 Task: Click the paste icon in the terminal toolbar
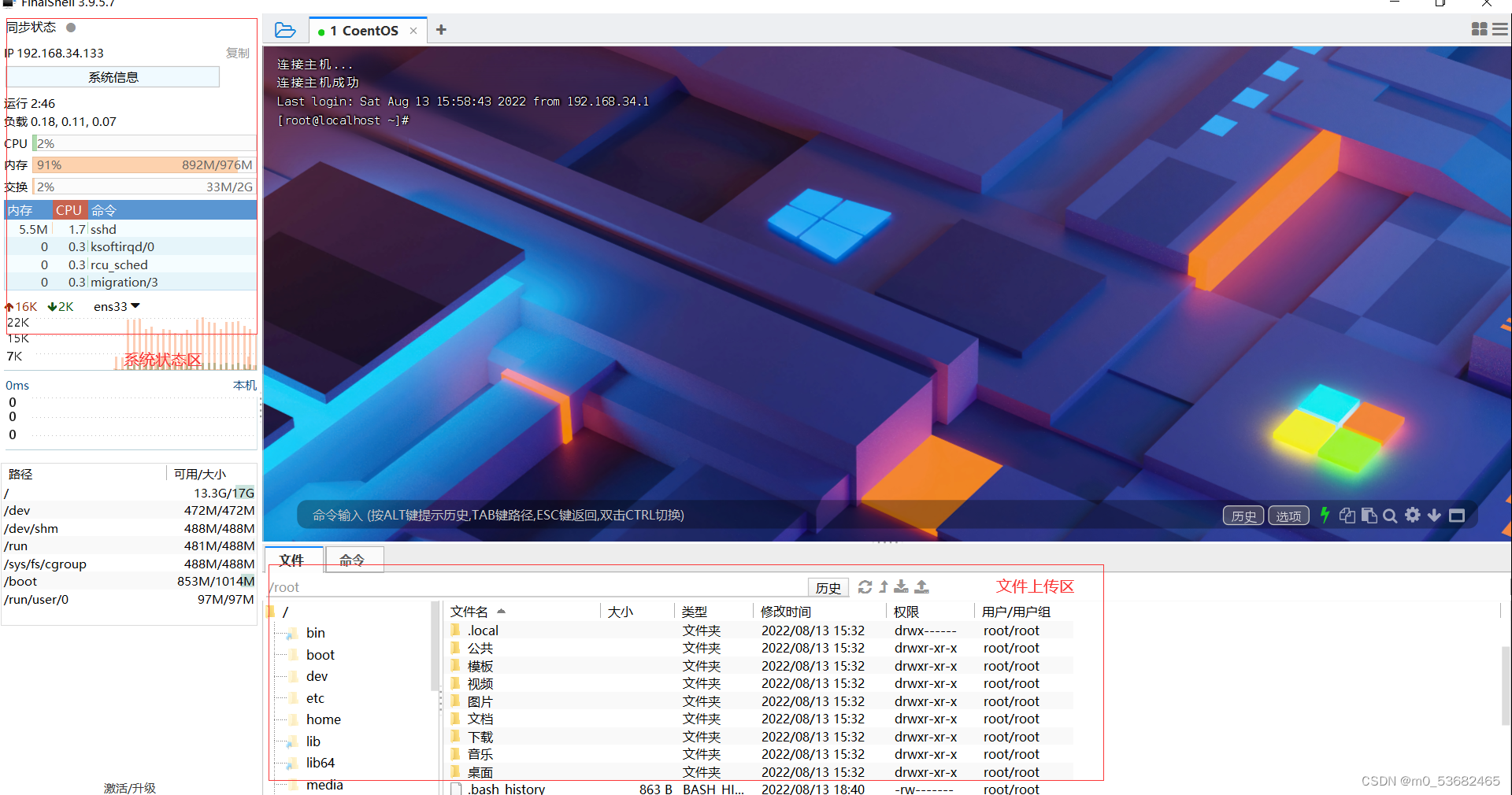click(1369, 516)
